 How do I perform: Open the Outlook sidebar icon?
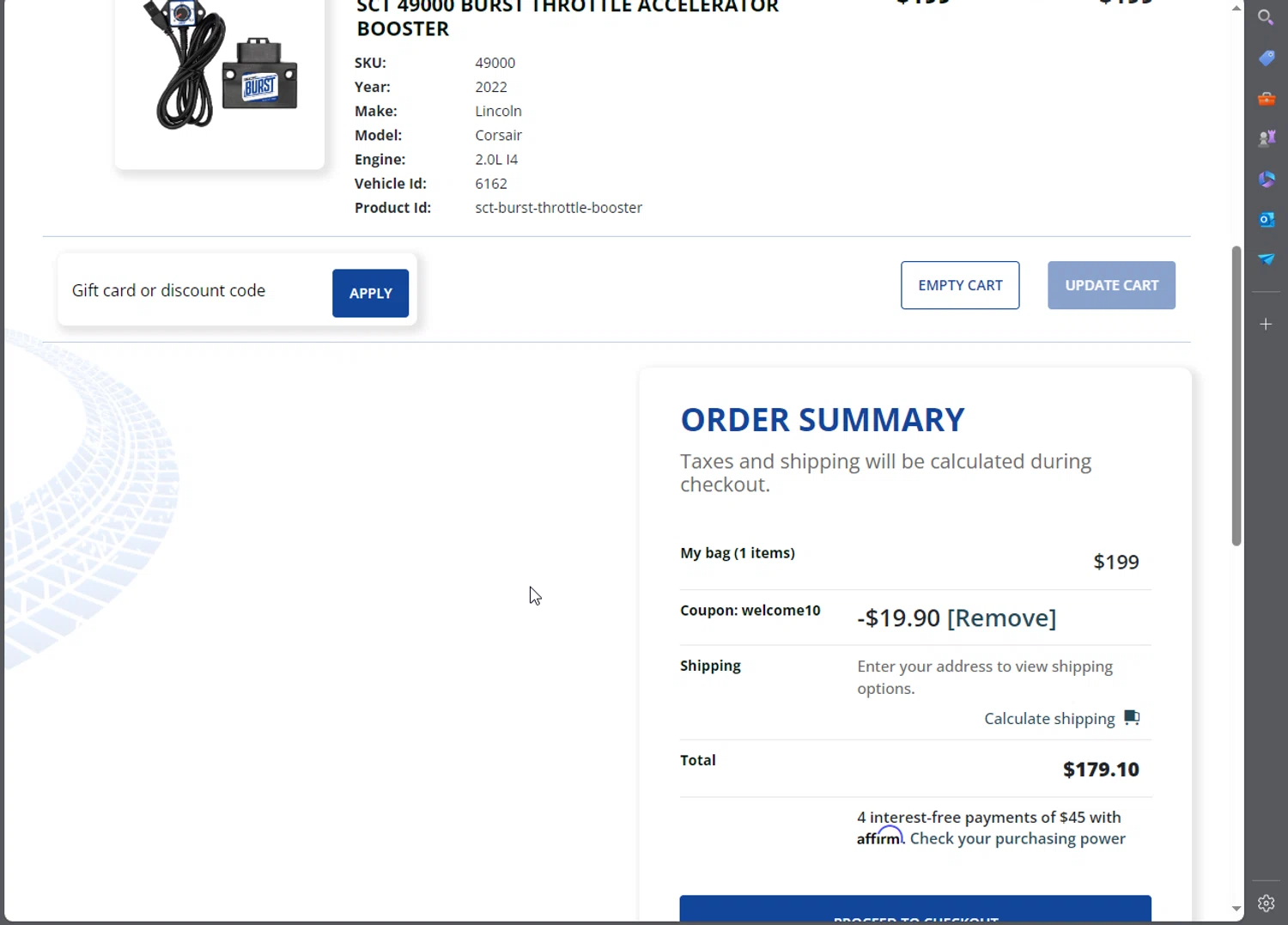1266,220
